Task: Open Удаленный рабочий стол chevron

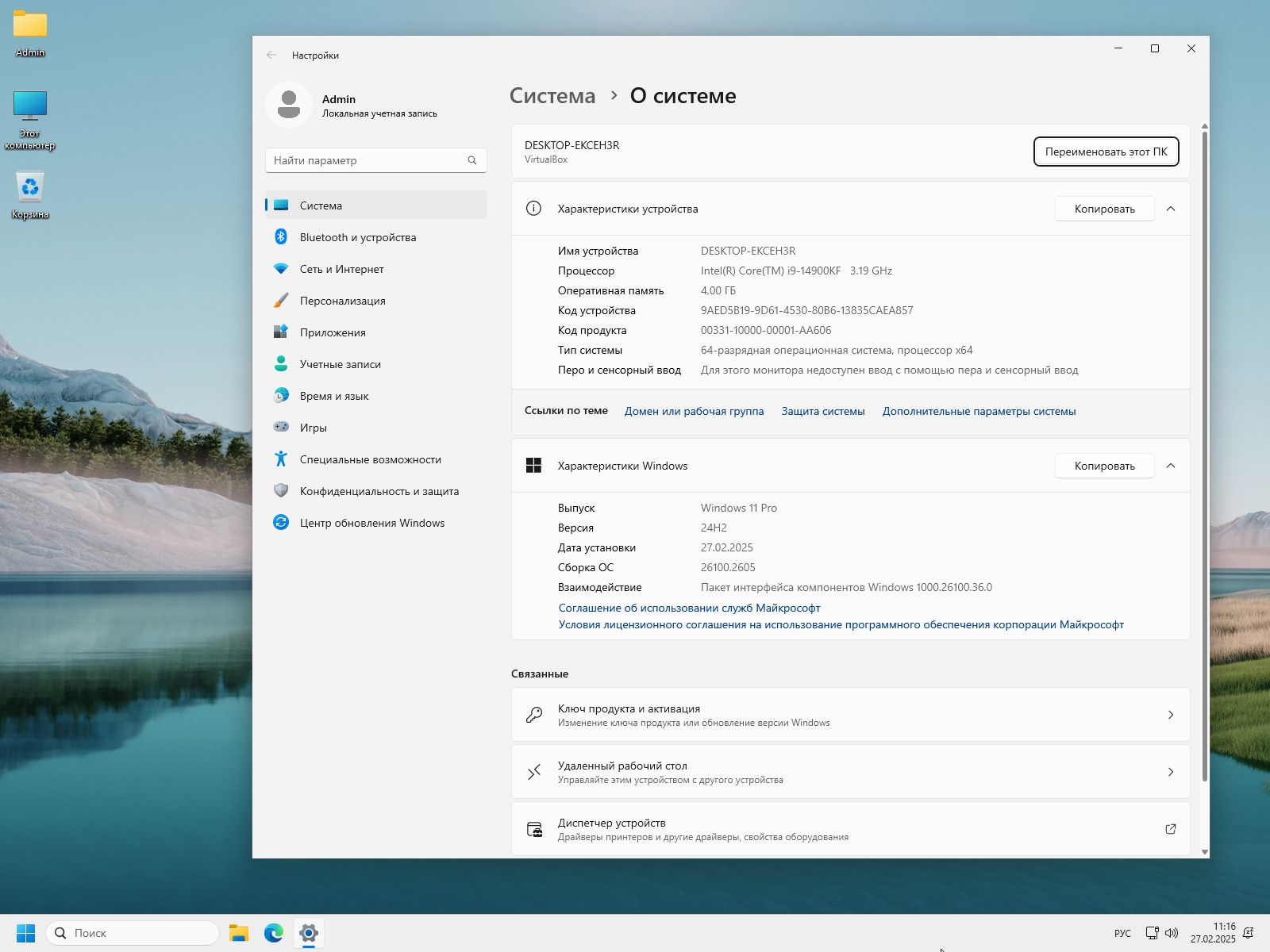Action: 1171,772
